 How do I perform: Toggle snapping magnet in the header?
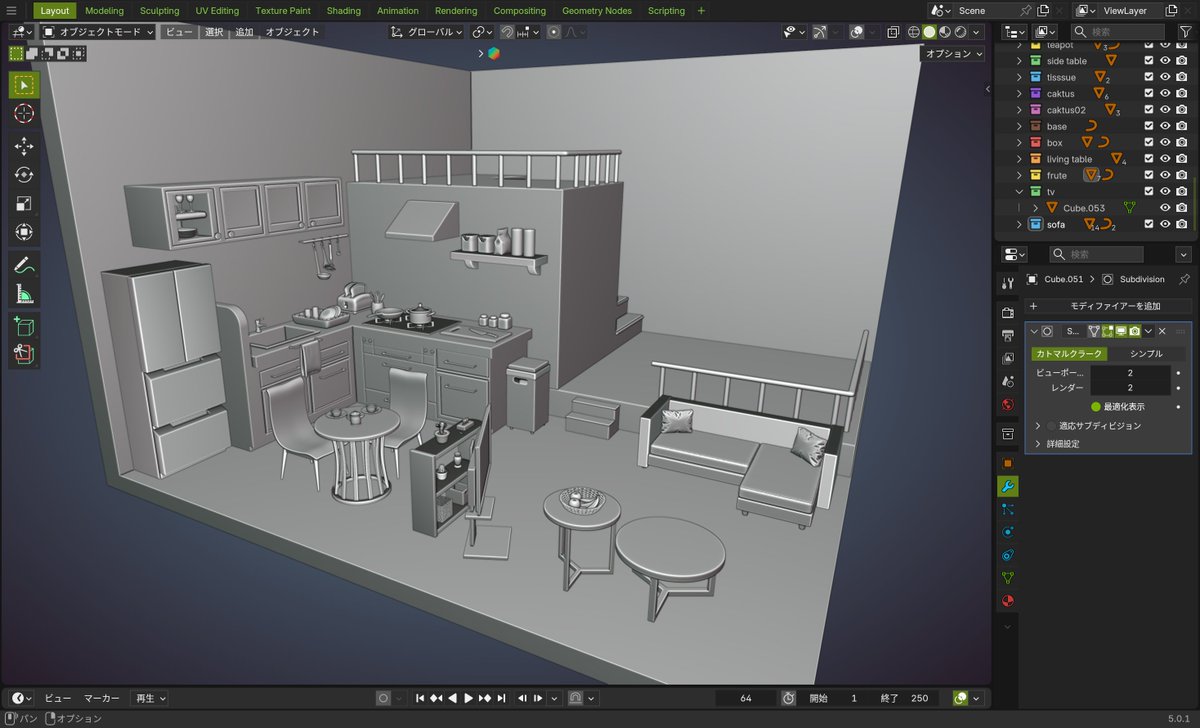click(x=507, y=32)
